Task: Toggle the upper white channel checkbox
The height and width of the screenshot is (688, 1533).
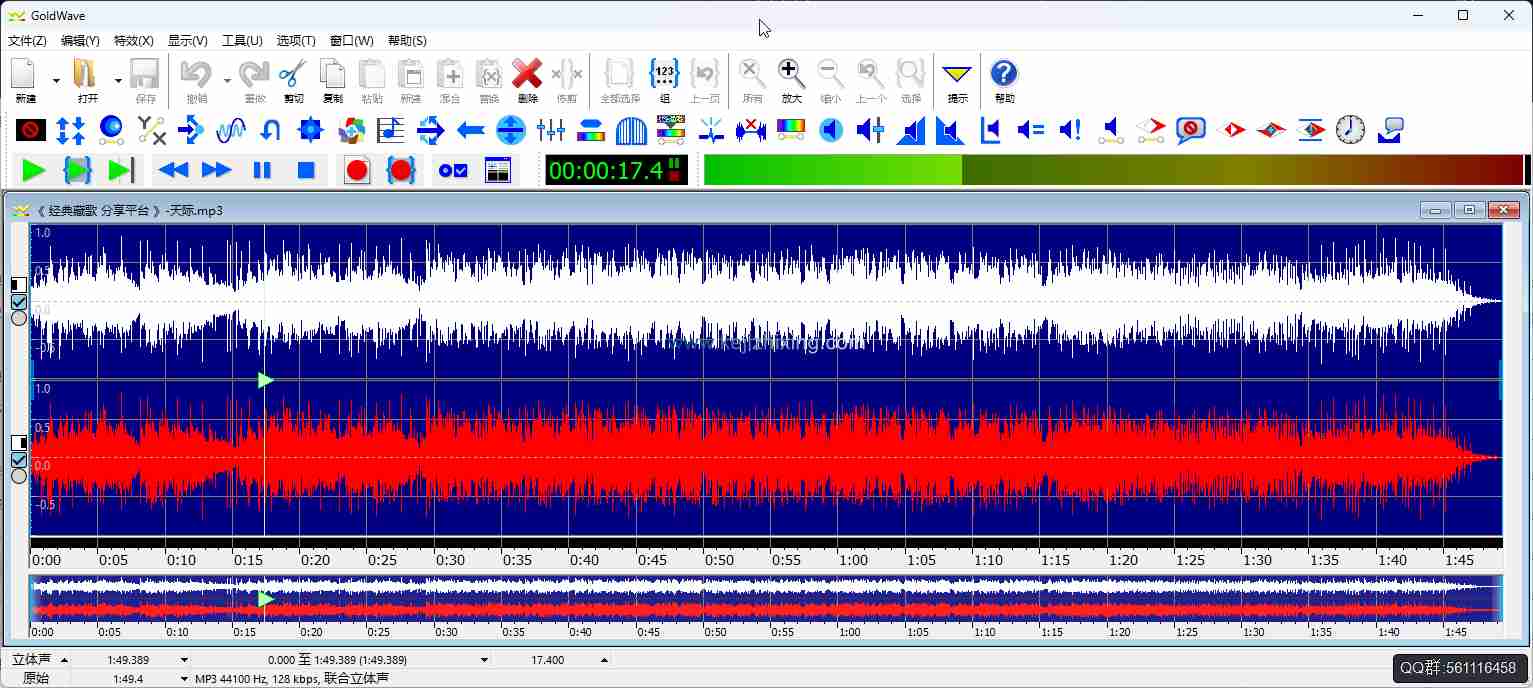Action: pos(19,302)
